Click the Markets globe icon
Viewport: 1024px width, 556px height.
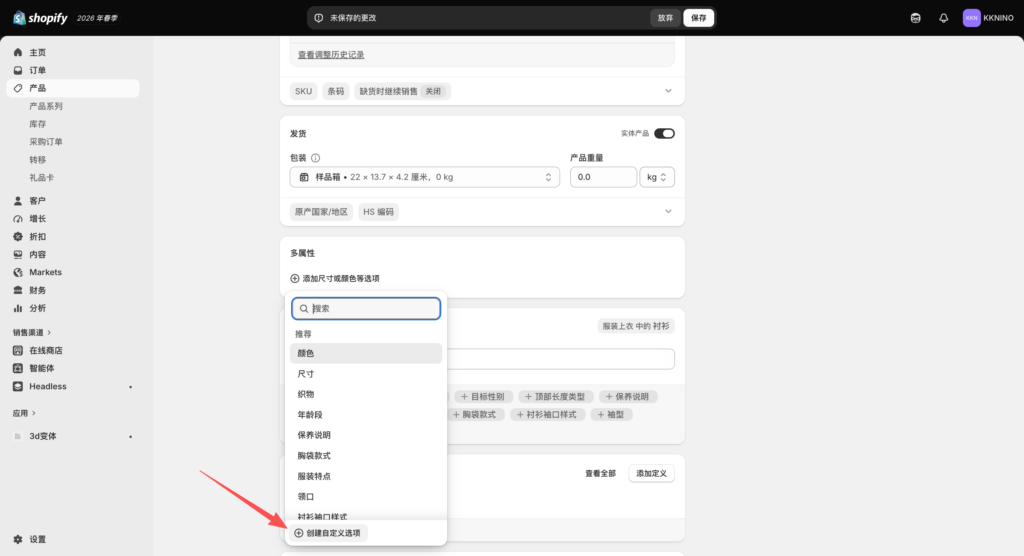[18, 272]
